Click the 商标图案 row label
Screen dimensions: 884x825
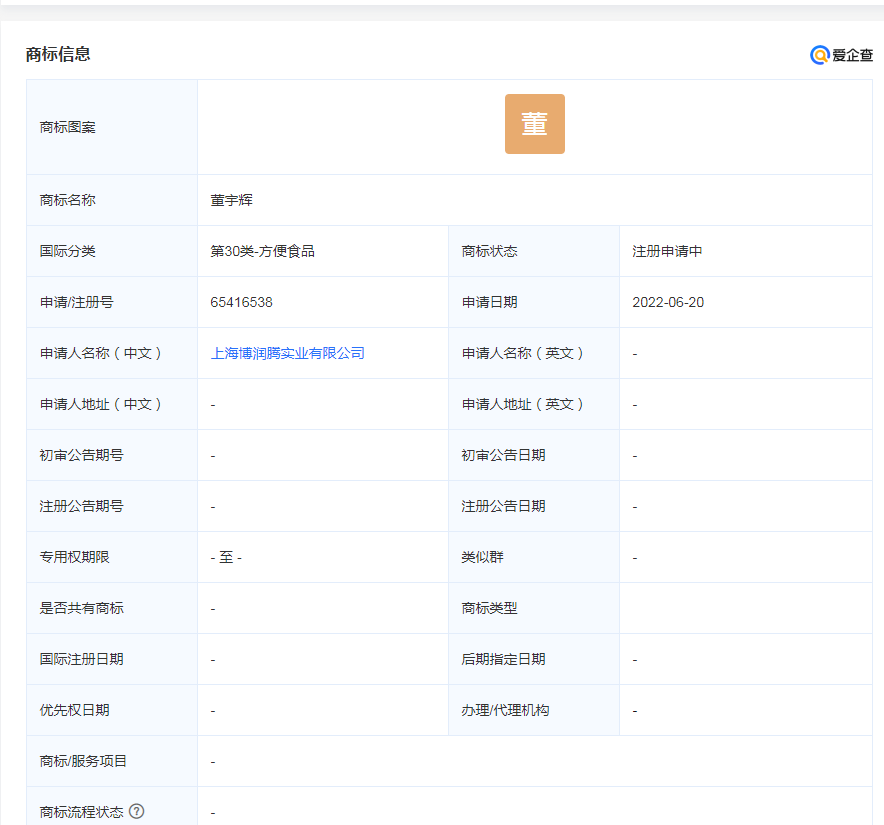point(68,127)
